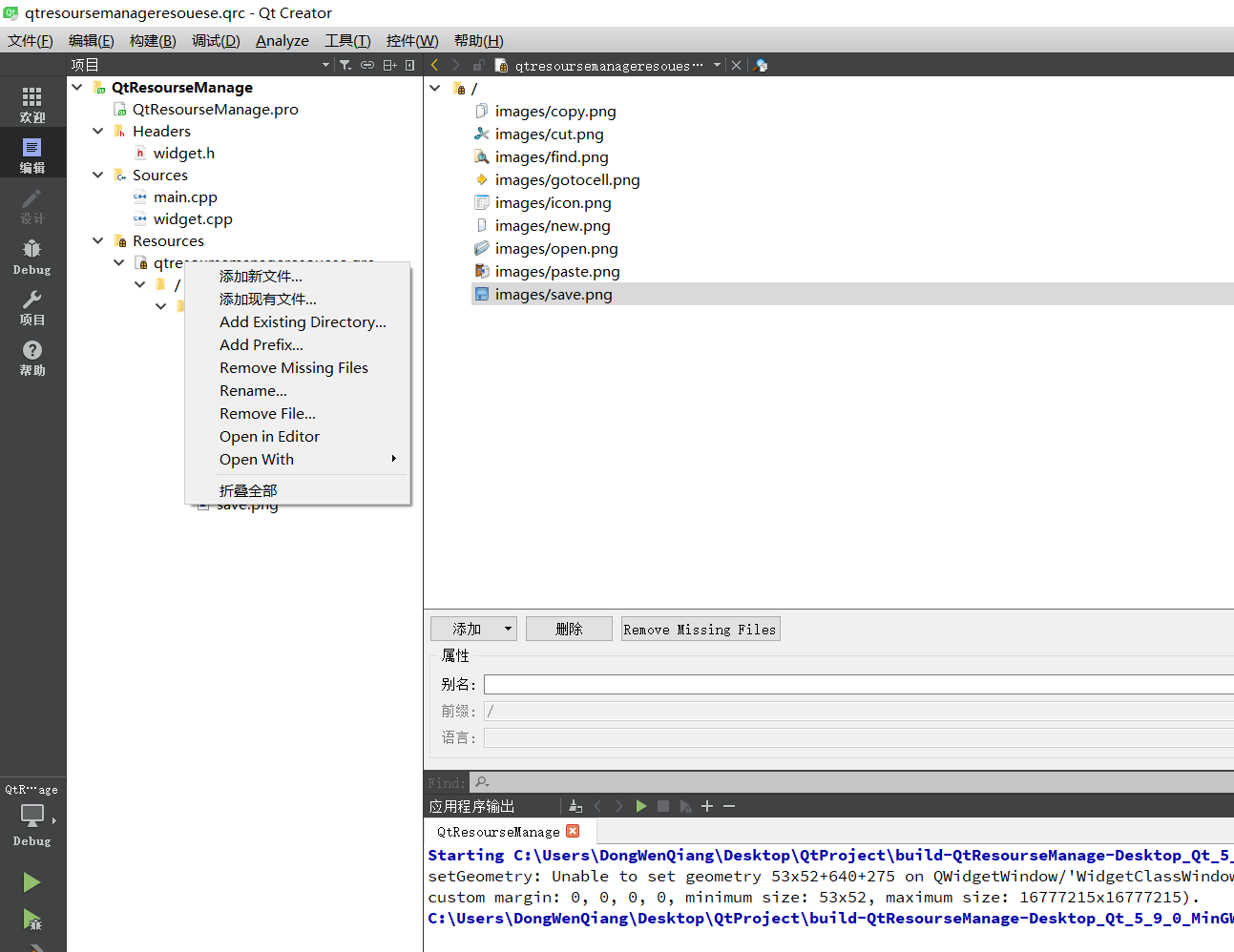Select images/copy.png in resource list

point(555,111)
